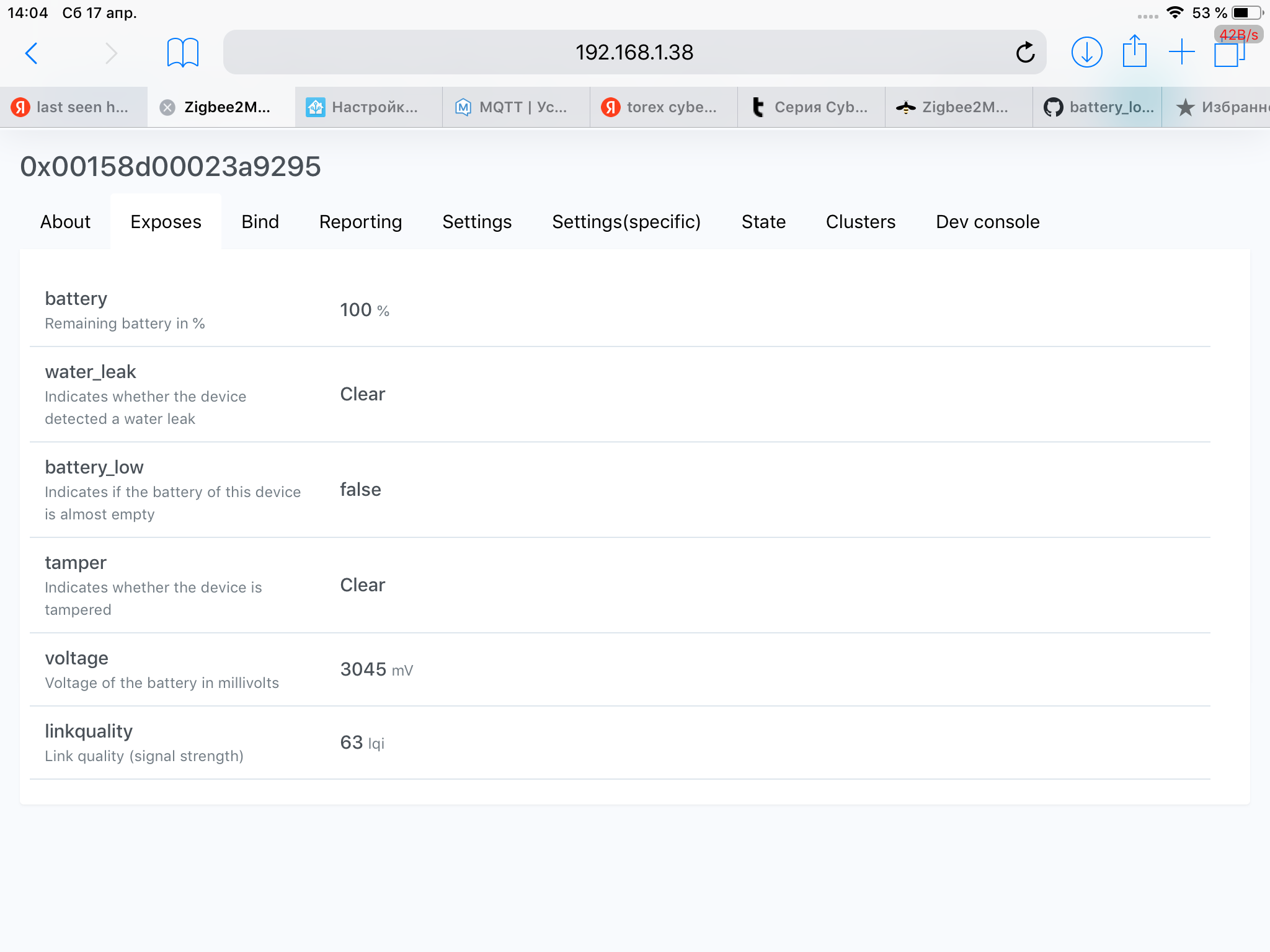Image resolution: width=1270 pixels, height=952 pixels.
Task: Open the Reporting tab
Action: pyautogui.click(x=360, y=221)
